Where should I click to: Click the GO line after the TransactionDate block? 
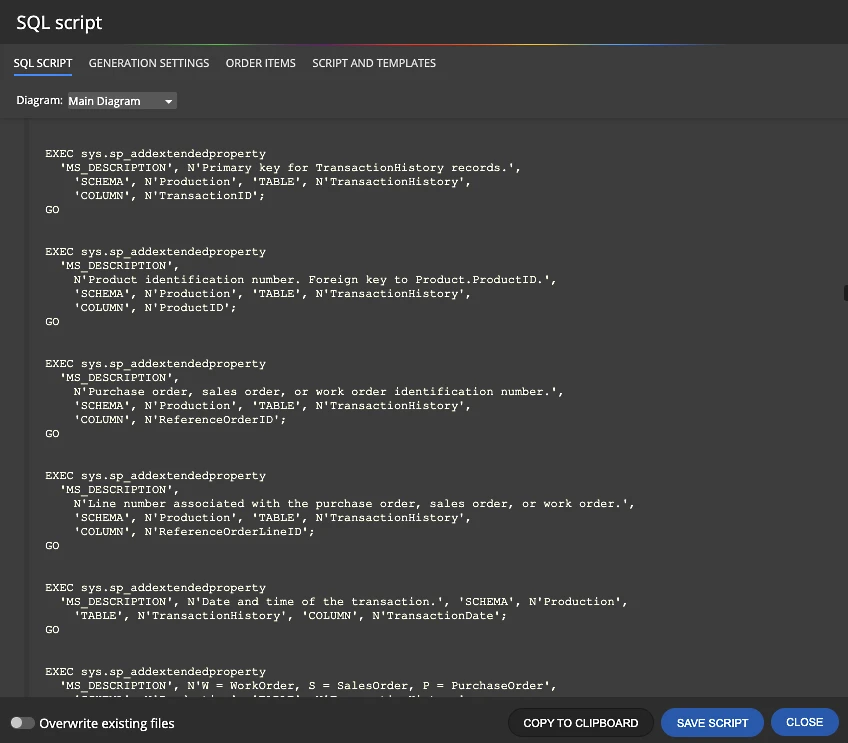coord(52,629)
